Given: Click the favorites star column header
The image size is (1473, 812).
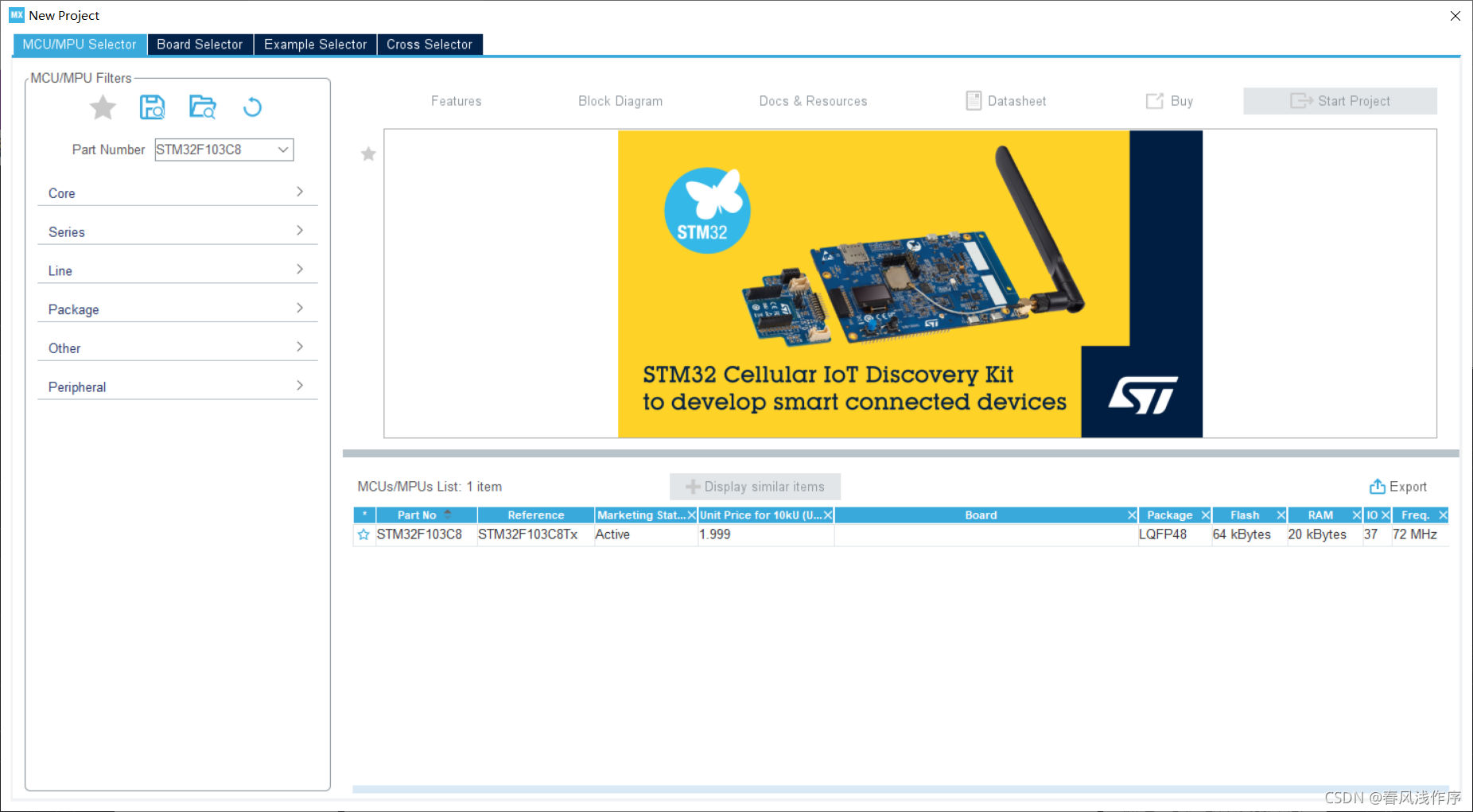Looking at the screenshot, I should coord(364,515).
